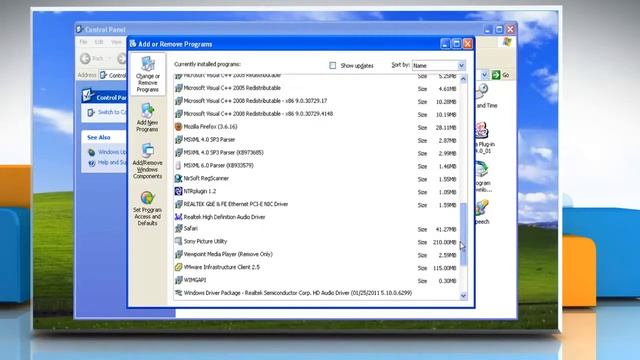Select MSXML 6.0 Parser (KB933579) entry

click(x=316, y=166)
